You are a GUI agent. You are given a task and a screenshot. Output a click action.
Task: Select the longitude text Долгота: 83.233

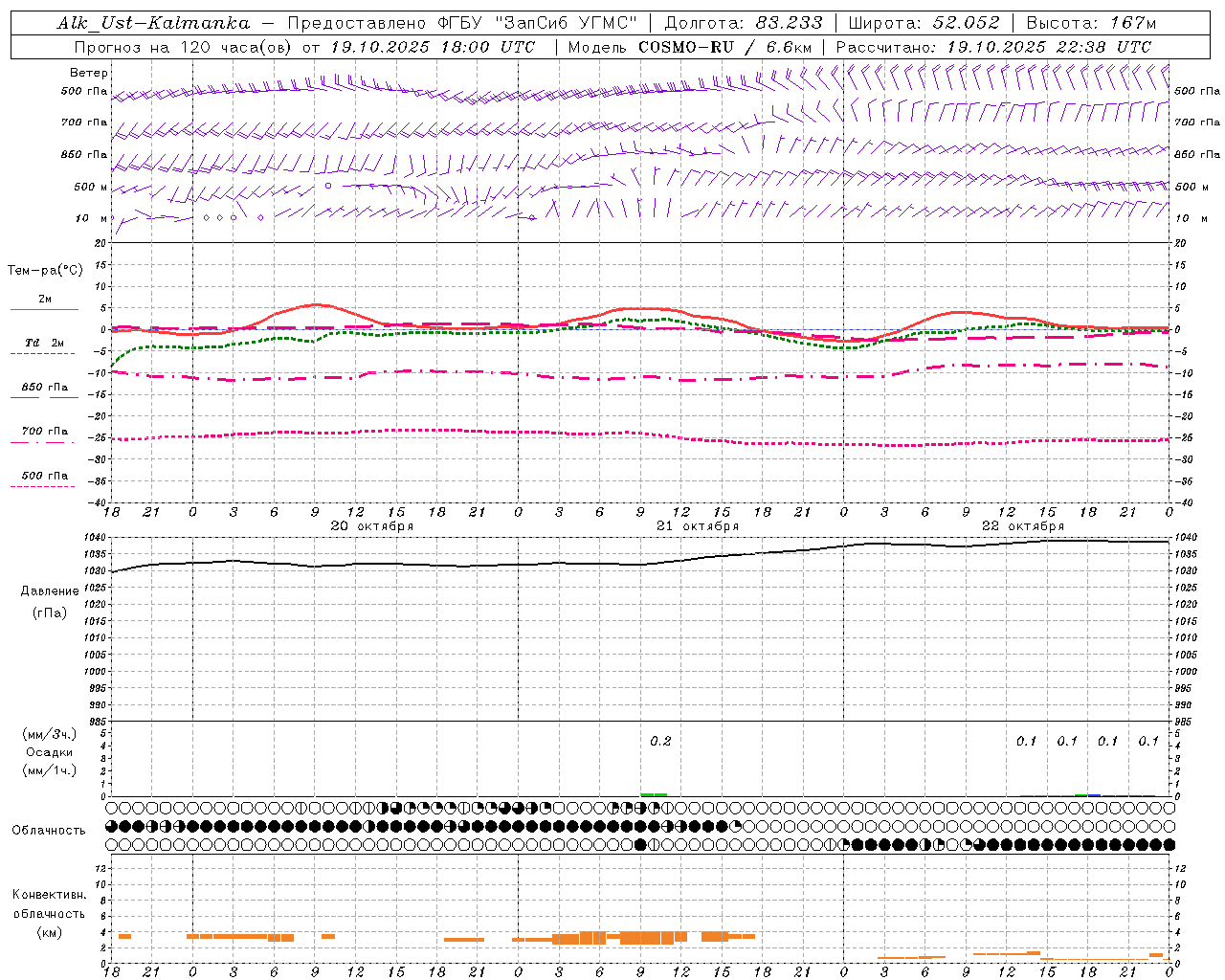[744, 23]
